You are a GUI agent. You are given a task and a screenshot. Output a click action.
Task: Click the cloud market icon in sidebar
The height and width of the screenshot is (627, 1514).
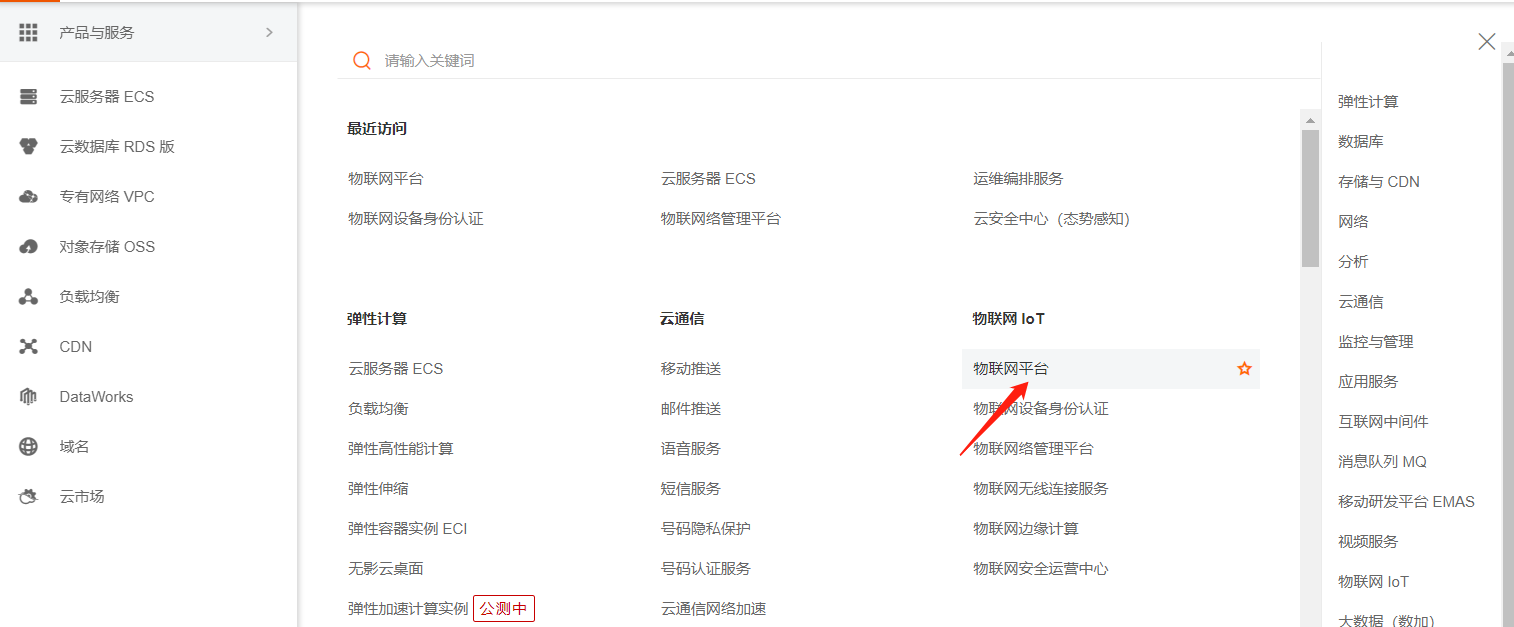tap(28, 497)
